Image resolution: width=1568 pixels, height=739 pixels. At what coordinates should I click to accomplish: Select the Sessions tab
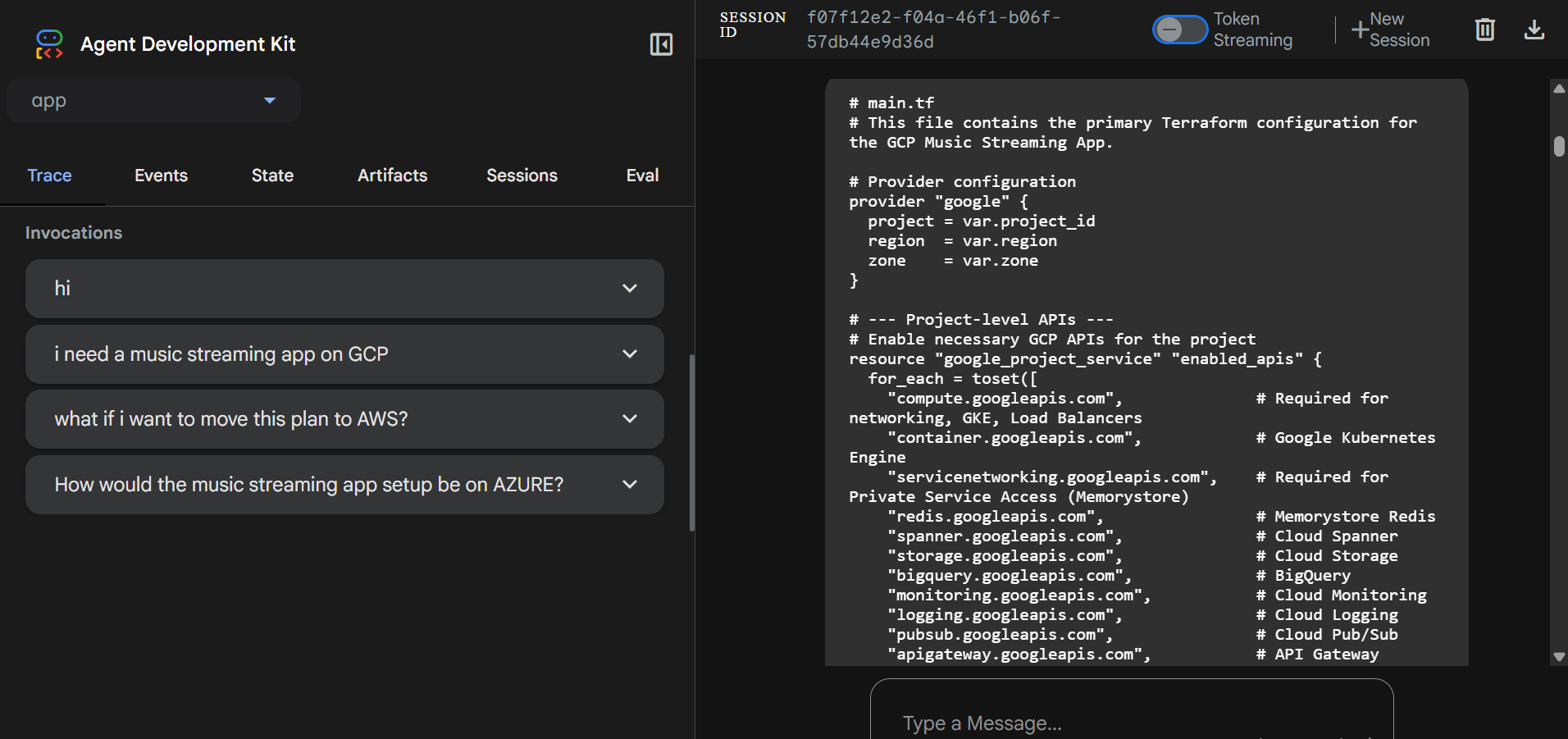click(522, 176)
